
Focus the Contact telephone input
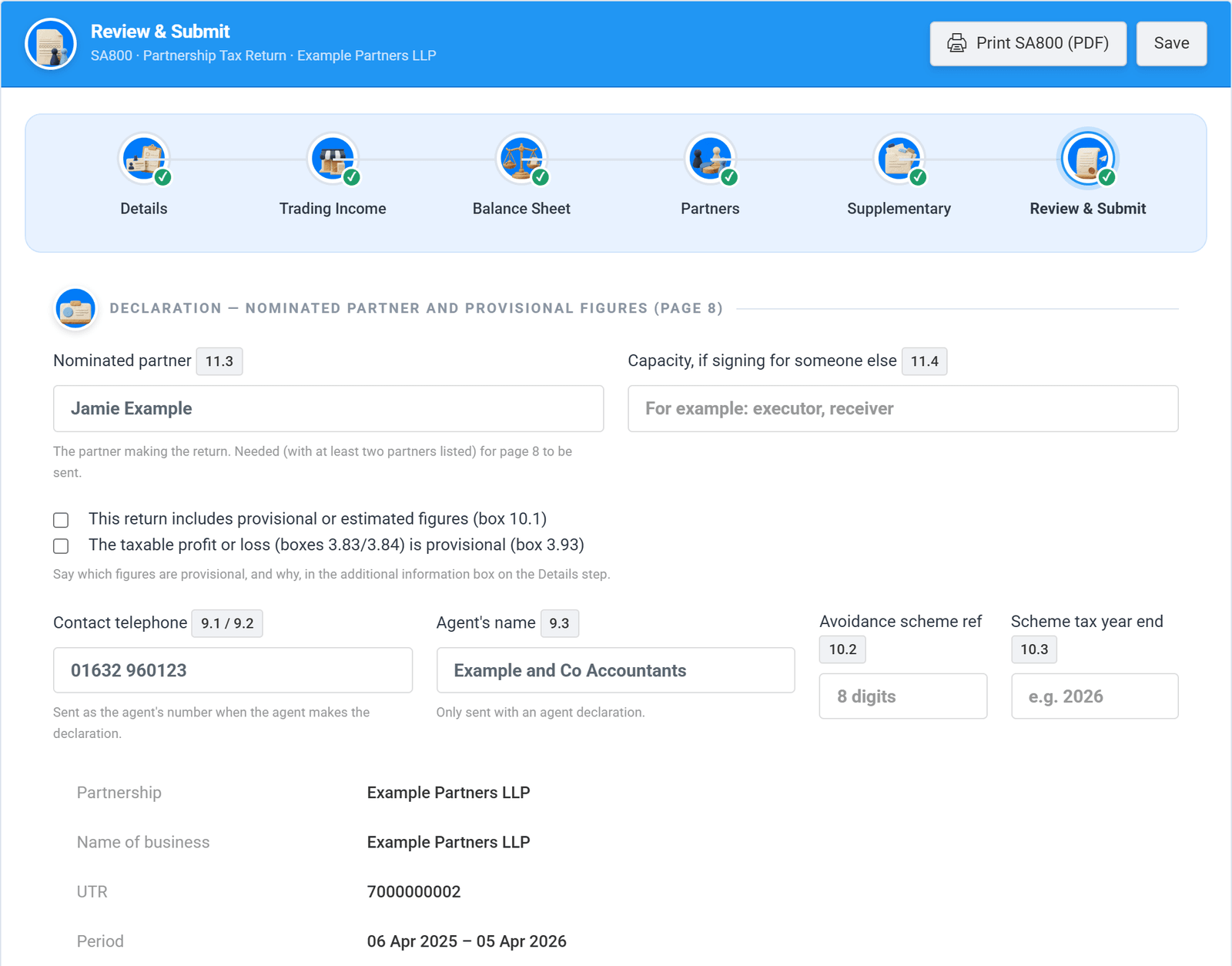(233, 670)
